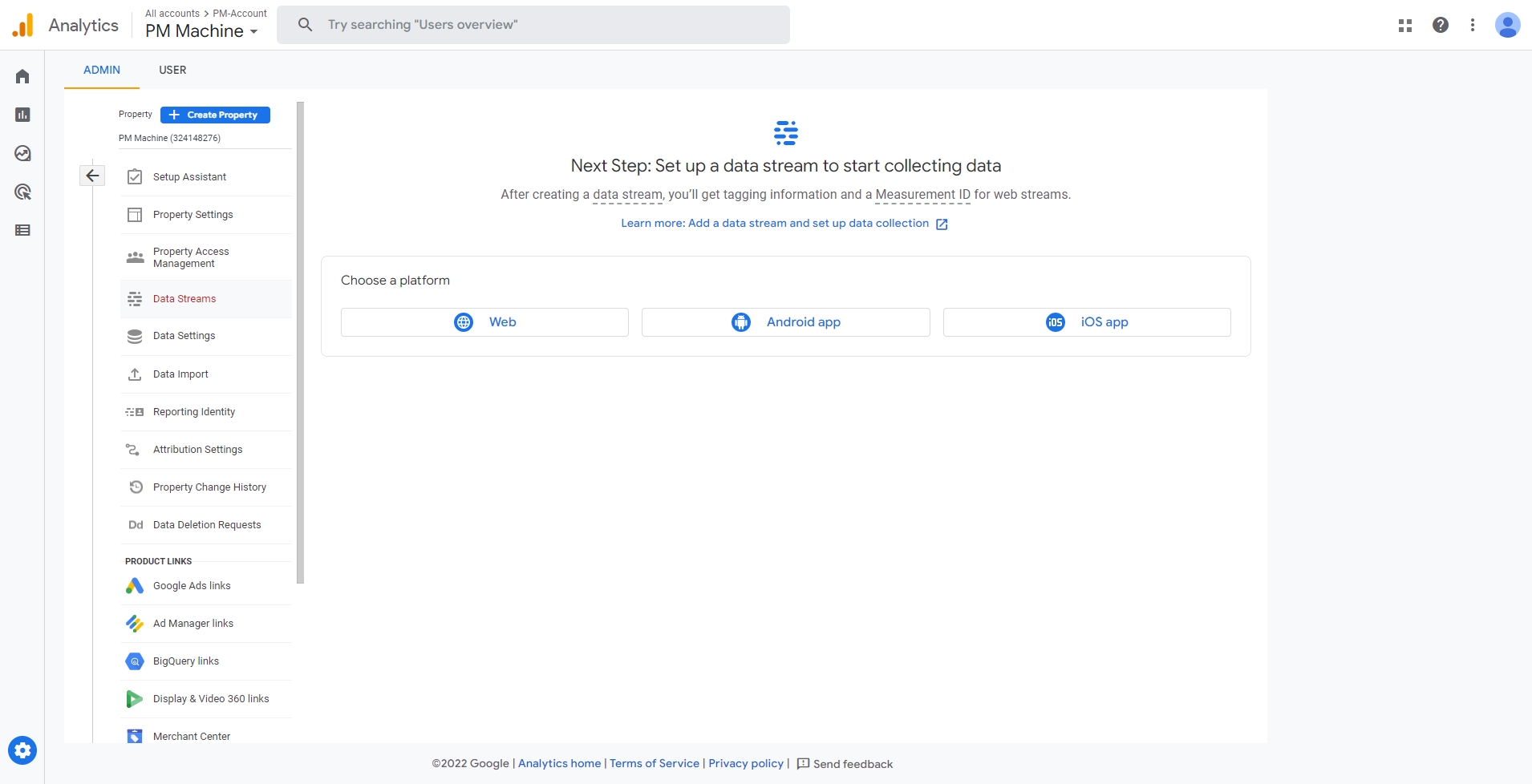This screenshot has height=784, width=1532.
Task: Open the Reports bar chart icon
Action: click(22, 115)
